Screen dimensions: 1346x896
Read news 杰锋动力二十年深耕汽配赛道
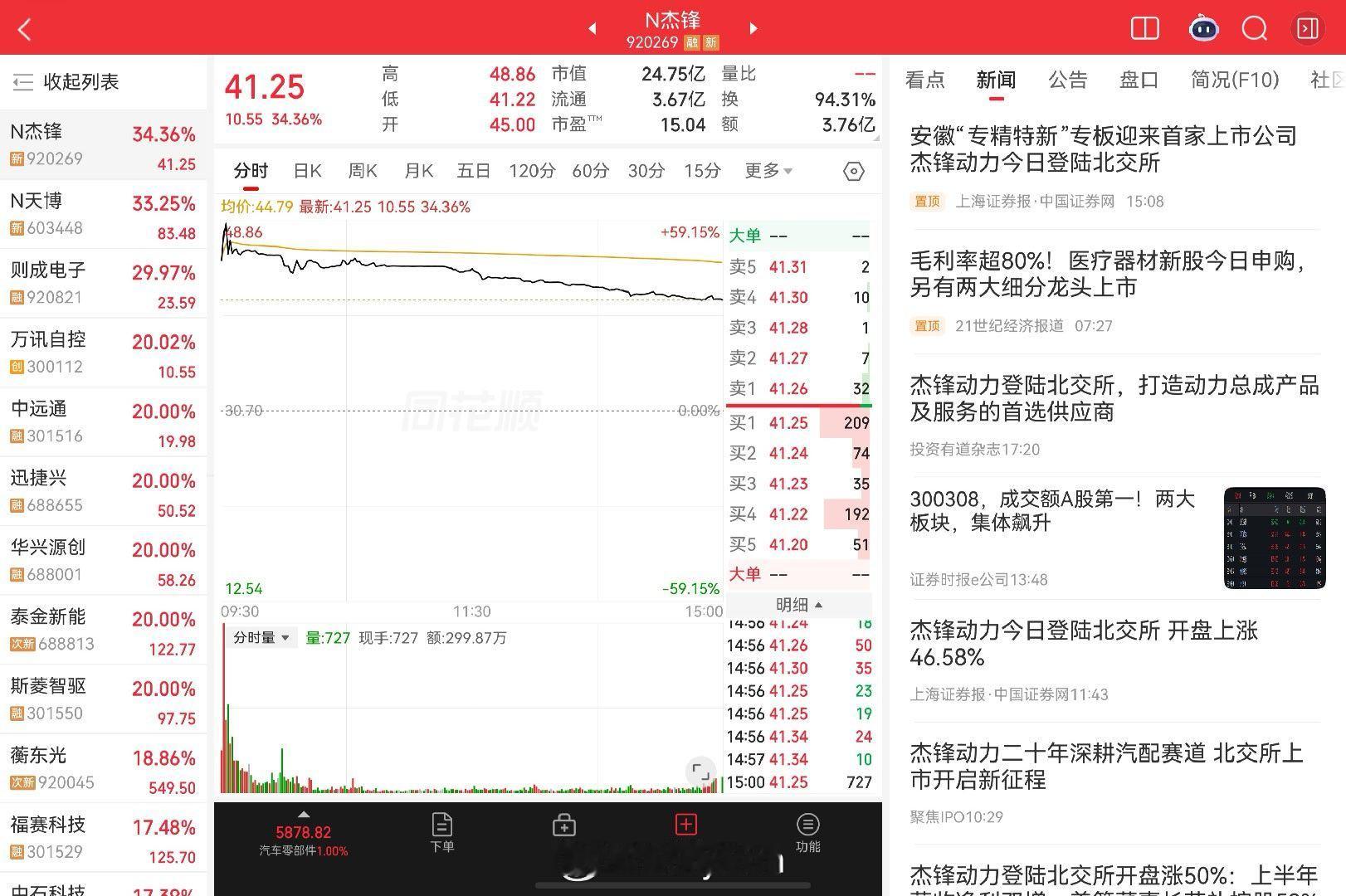coord(1107,767)
